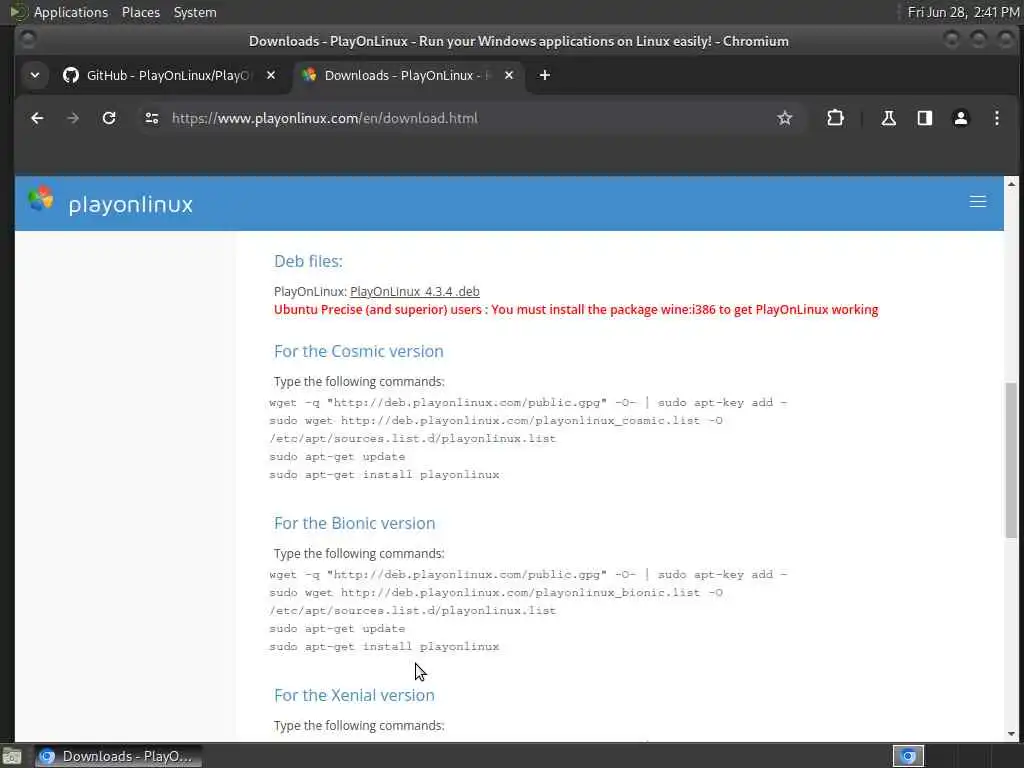Open a new browser tab
The height and width of the screenshot is (768, 1024).
(x=545, y=75)
